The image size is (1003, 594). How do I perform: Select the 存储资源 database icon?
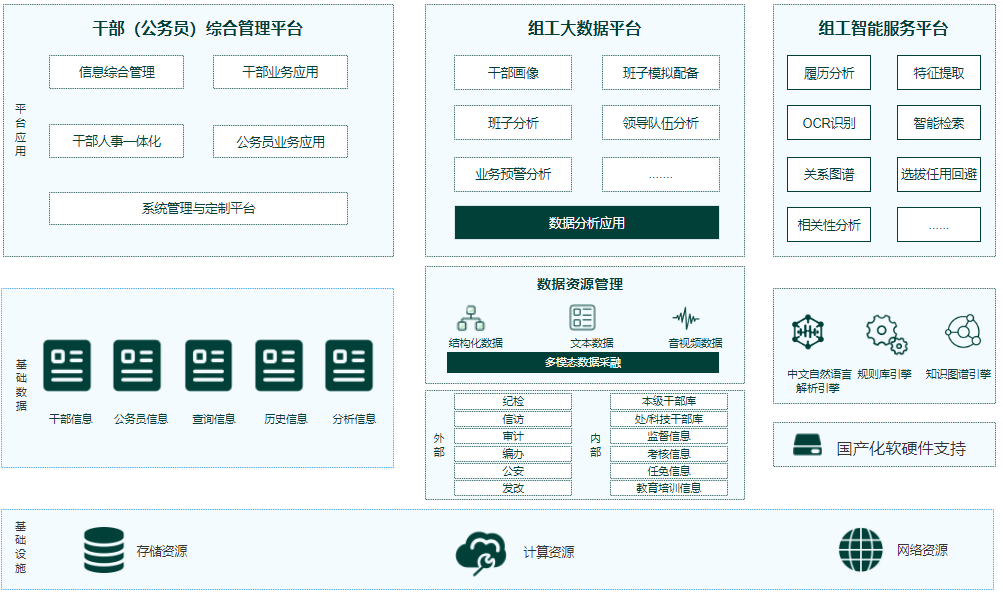tap(104, 550)
